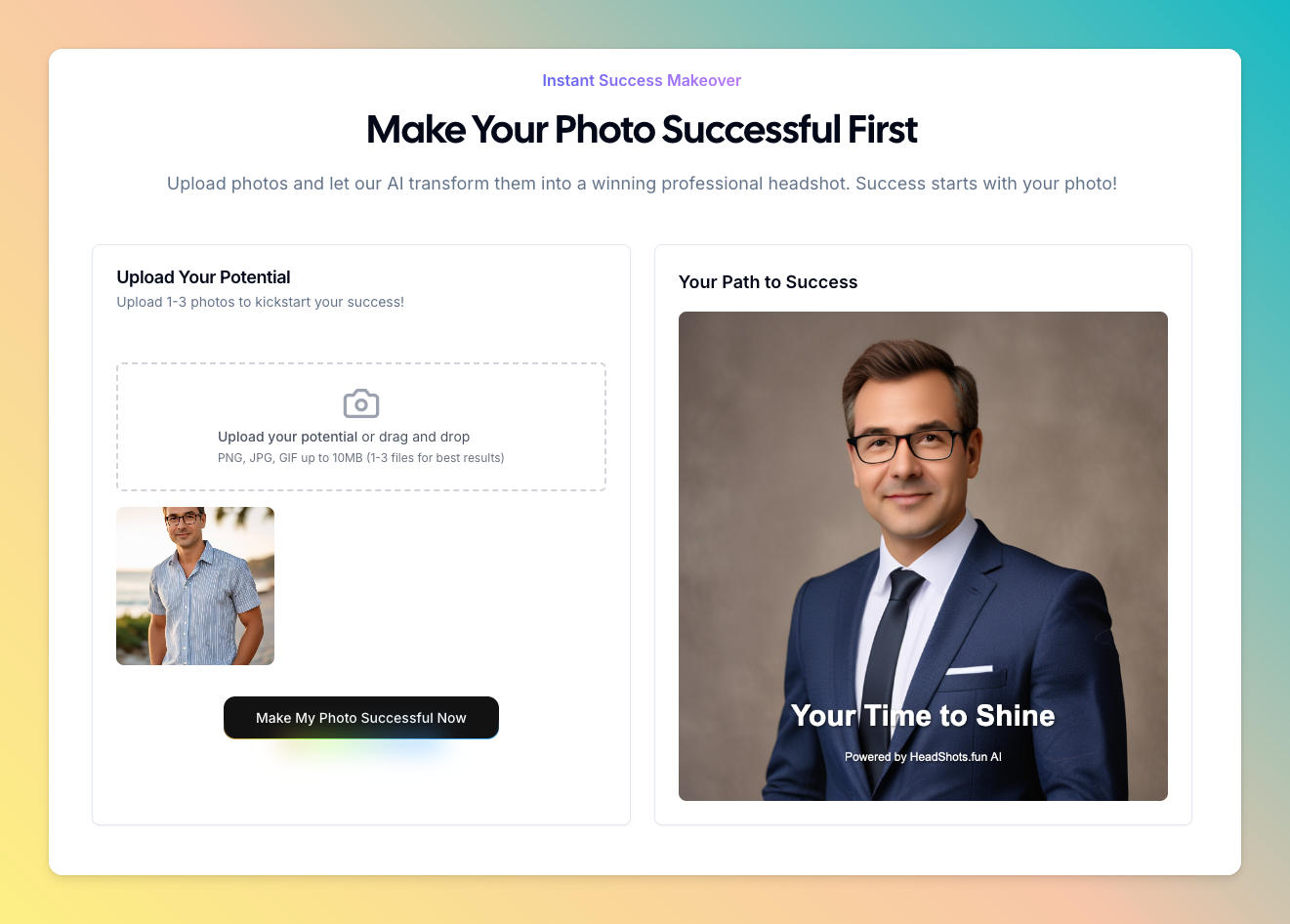Click the 'Instant Success Makeover' label
Viewport: 1290px width, 924px height.
coord(642,80)
